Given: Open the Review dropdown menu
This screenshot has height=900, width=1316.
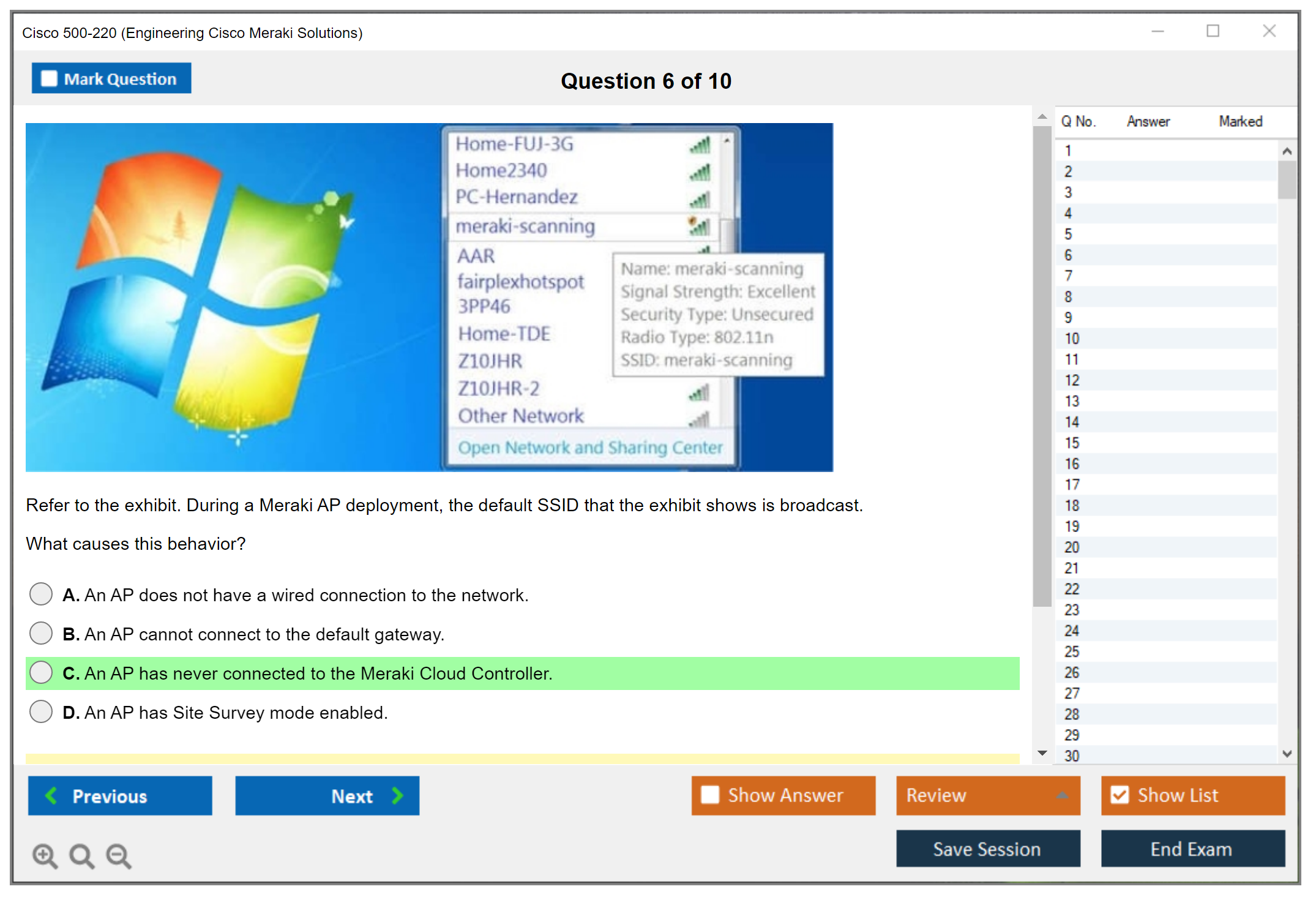Looking at the screenshot, I should (x=987, y=795).
